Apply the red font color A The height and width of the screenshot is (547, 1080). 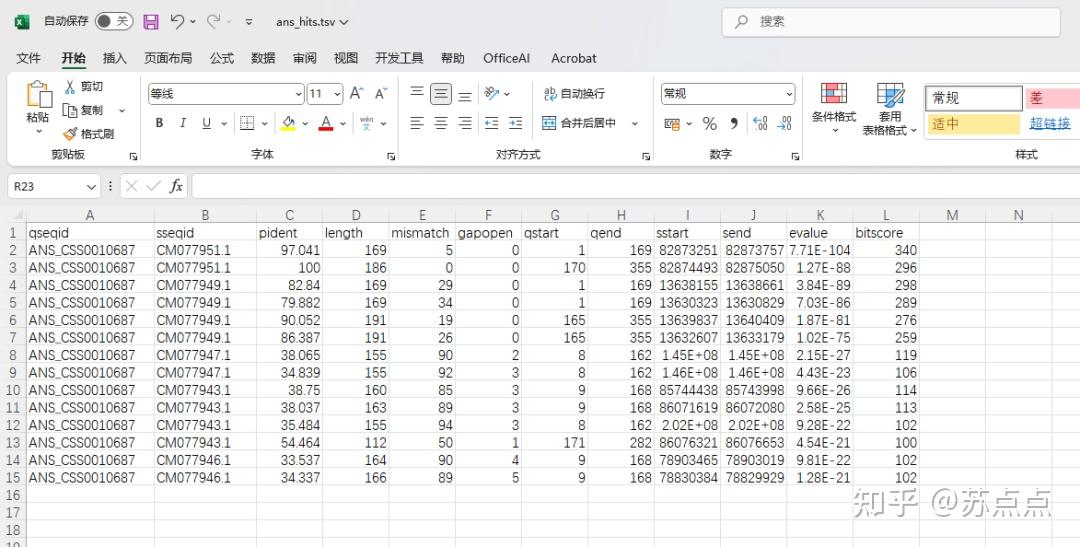click(326, 123)
